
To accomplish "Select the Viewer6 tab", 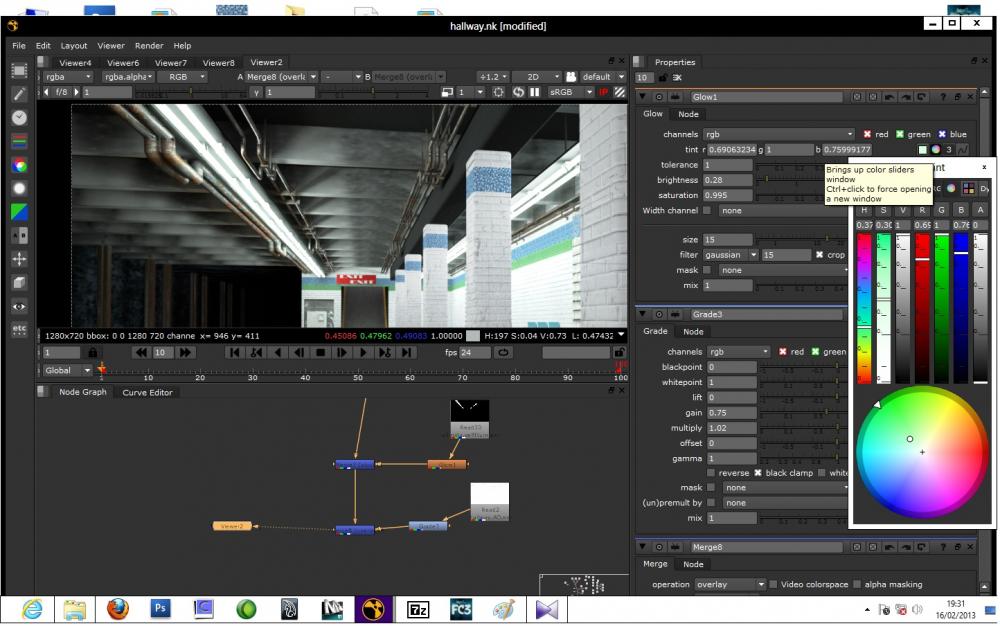I will [123, 63].
